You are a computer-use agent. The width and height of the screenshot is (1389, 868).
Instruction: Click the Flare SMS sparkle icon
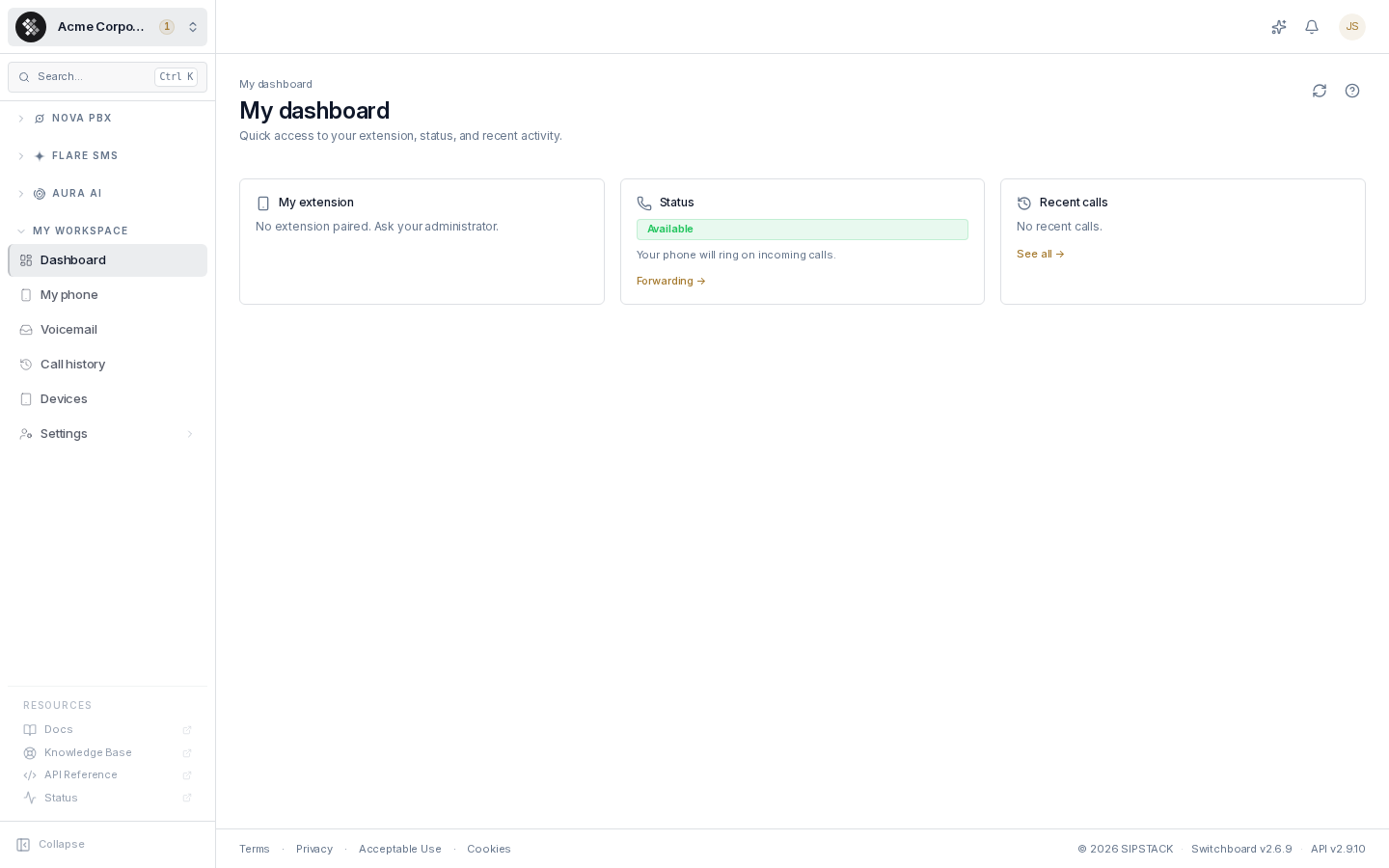point(40,156)
